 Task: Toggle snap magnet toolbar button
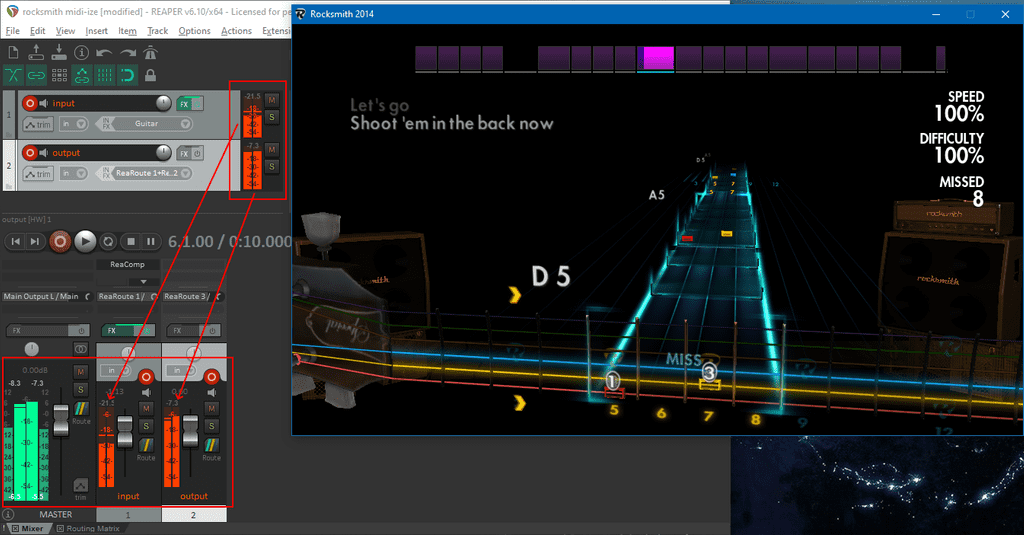click(127, 75)
